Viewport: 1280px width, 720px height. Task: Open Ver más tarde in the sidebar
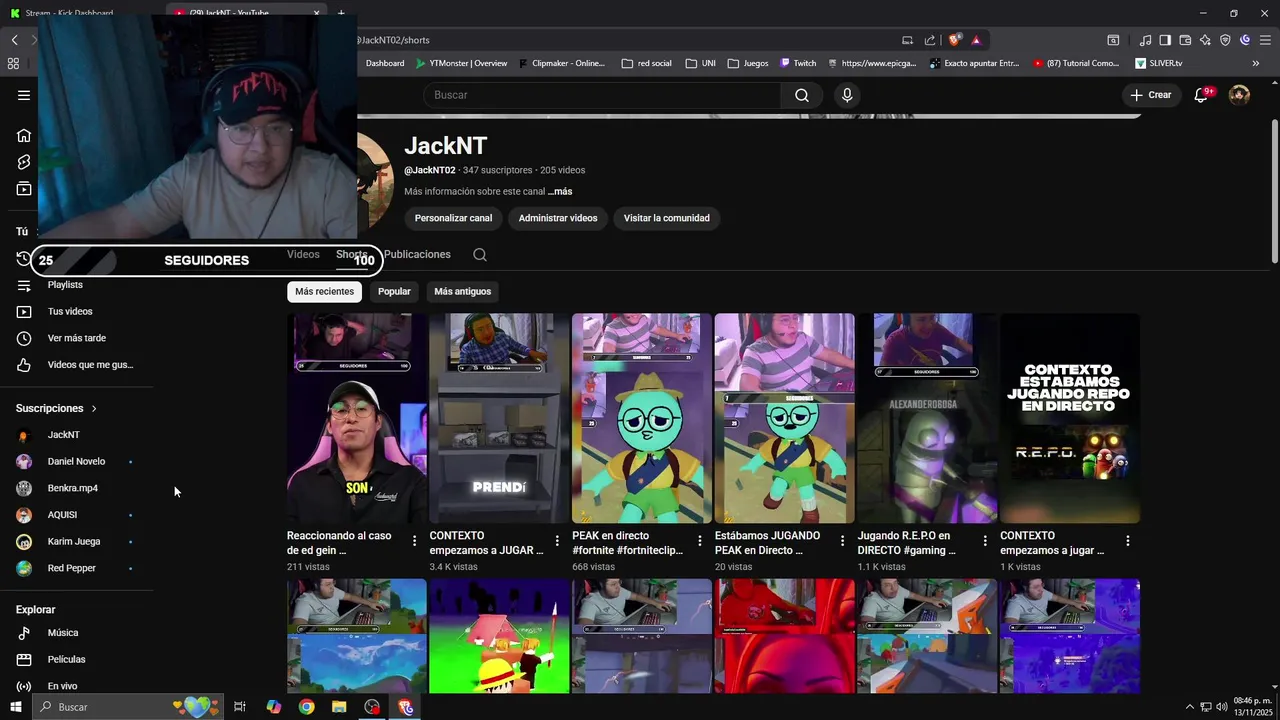77,338
